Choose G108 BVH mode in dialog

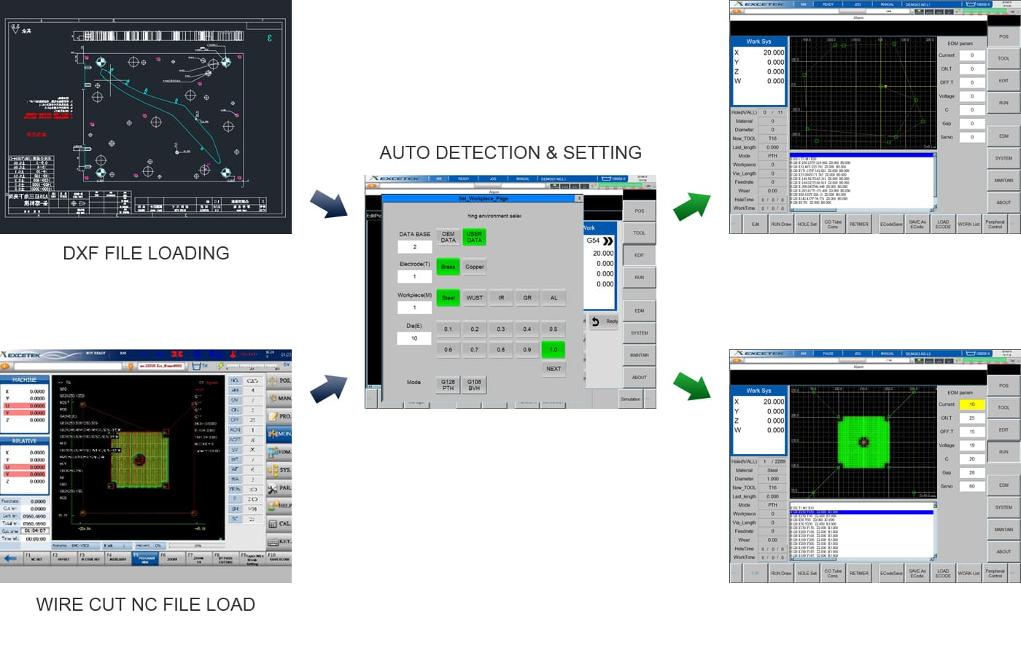tap(474, 384)
